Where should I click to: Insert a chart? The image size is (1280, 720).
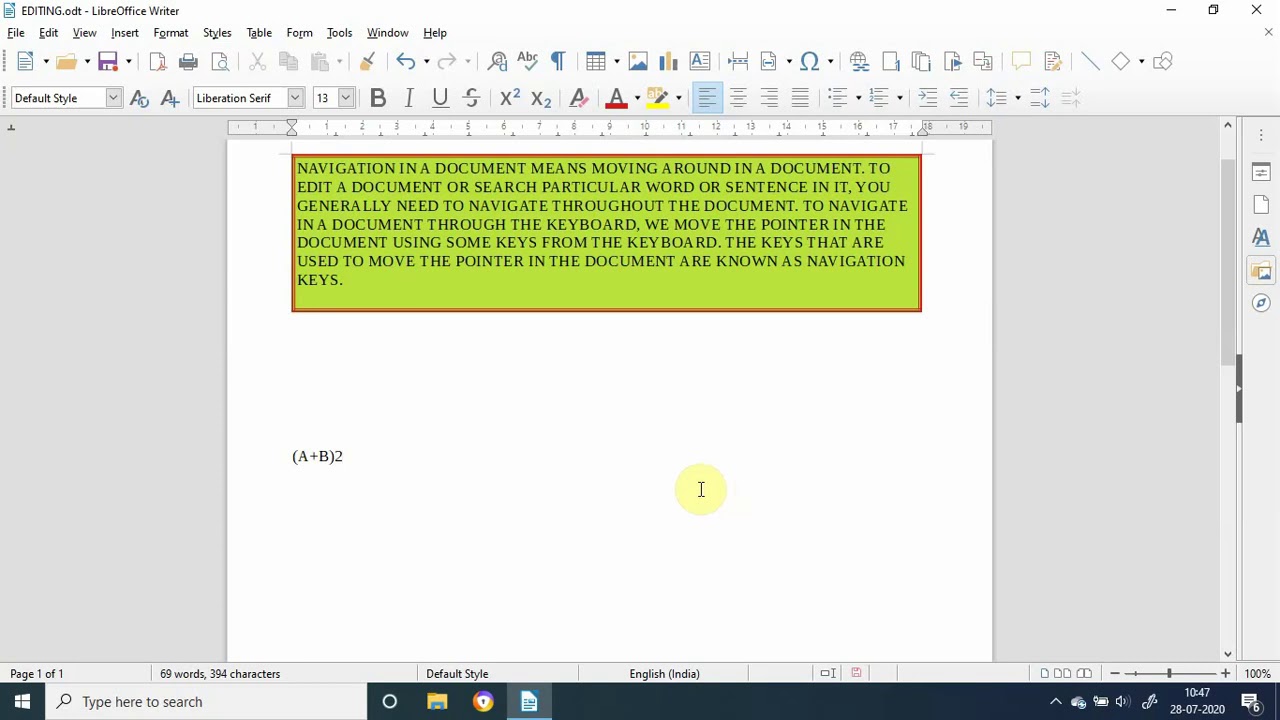(x=668, y=62)
